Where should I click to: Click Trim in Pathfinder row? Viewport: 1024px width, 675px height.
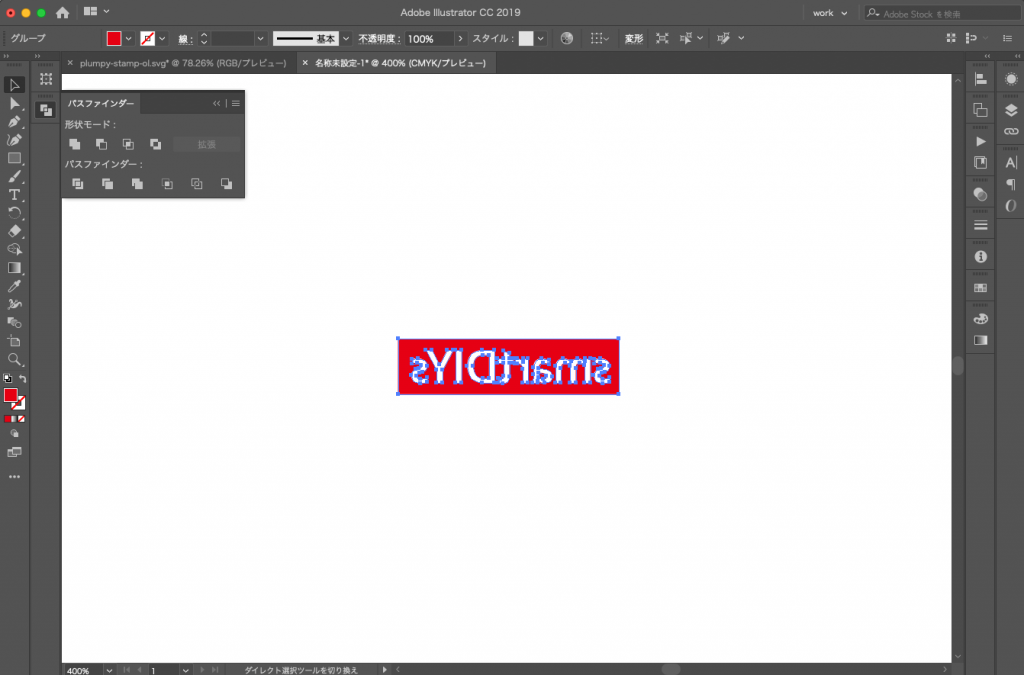pos(107,184)
